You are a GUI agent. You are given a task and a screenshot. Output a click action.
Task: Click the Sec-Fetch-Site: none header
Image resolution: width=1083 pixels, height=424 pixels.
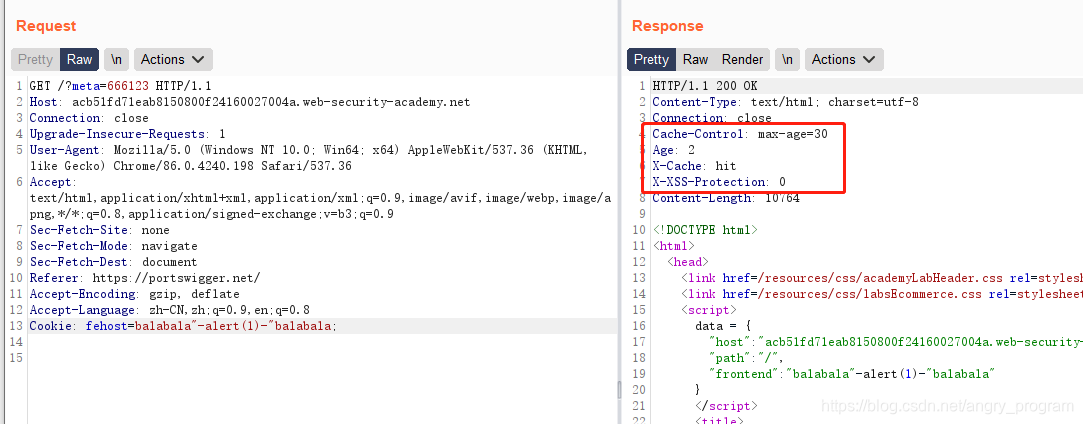(x=99, y=230)
